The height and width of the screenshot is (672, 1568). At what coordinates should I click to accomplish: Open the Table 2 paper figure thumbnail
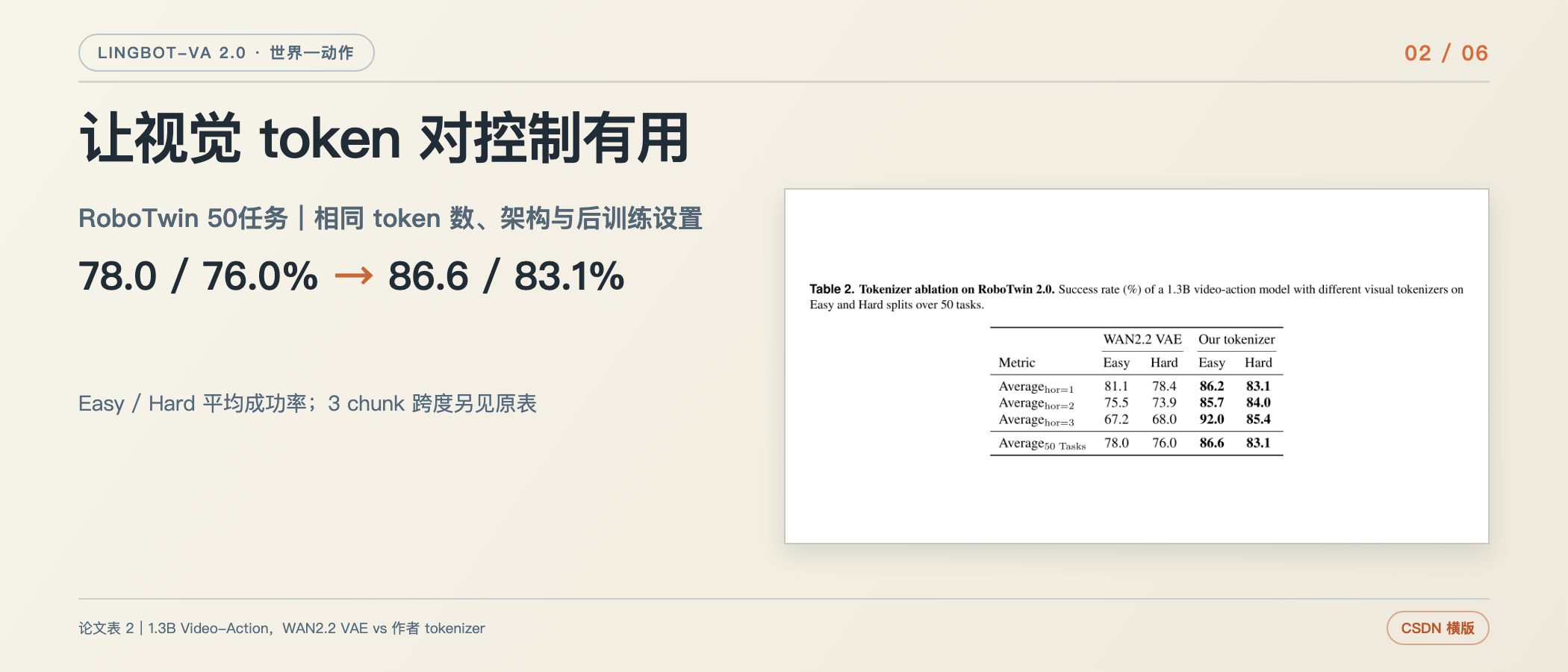[x=1136, y=366]
